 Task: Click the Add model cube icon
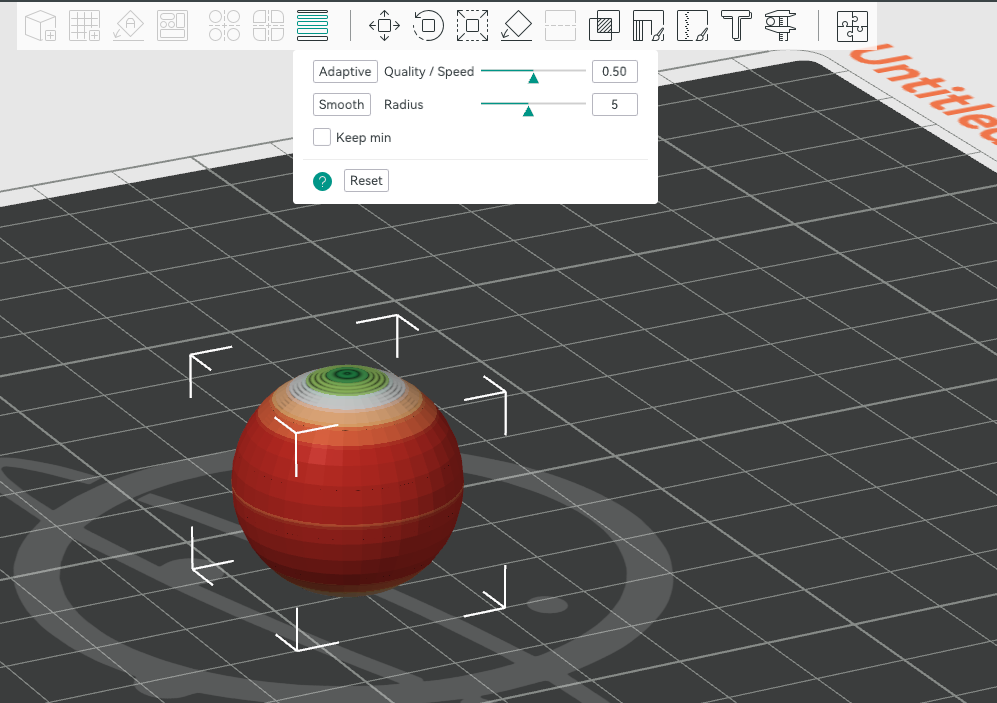point(41,26)
